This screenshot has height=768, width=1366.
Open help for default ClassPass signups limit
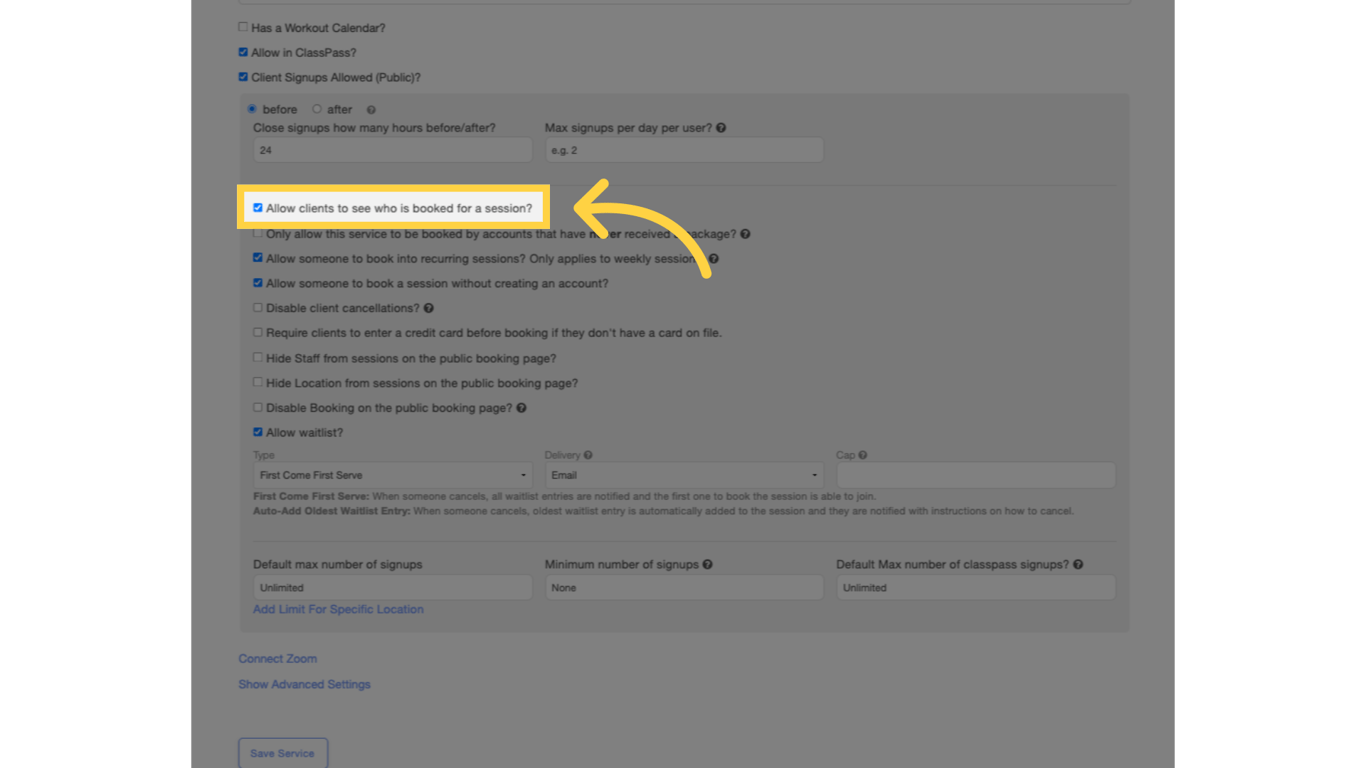pos(1078,564)
